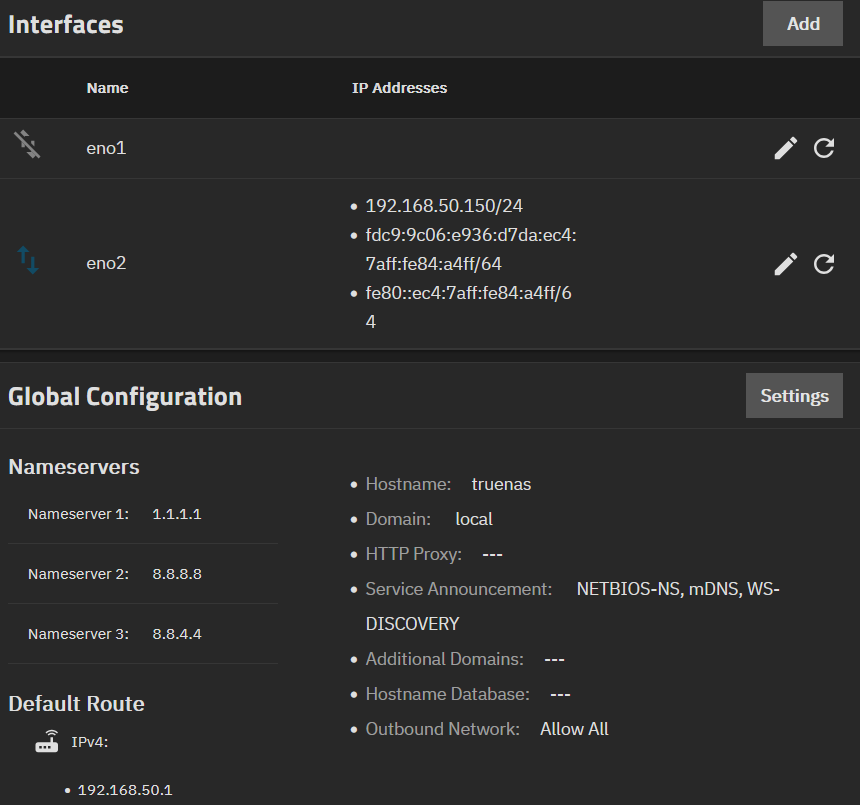The image size is (860, 805).
Task: Edit the eno1 interface with pencil icon
Action: (x=786, y=149)
